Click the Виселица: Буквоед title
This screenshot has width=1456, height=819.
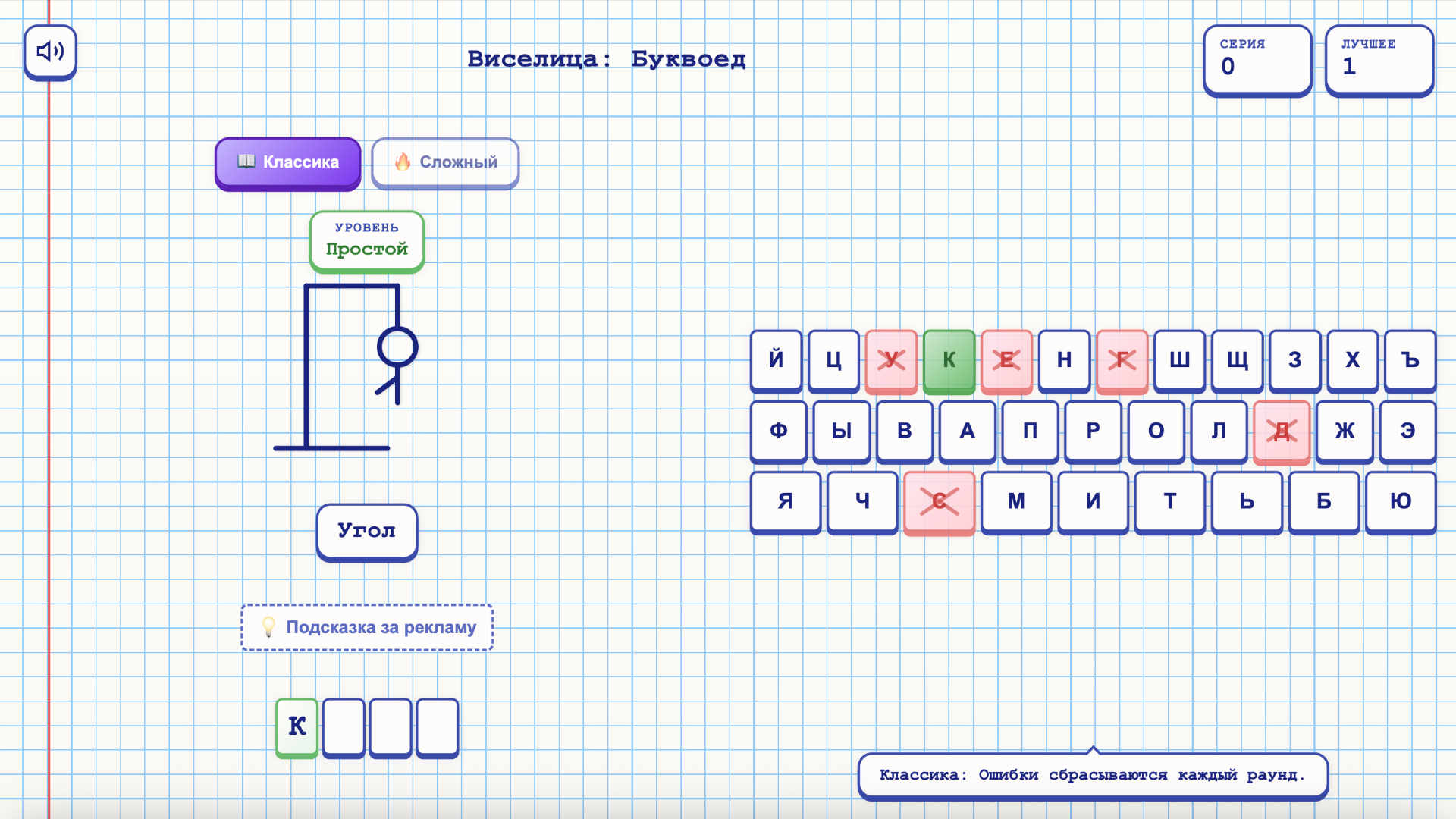[607, 59]
